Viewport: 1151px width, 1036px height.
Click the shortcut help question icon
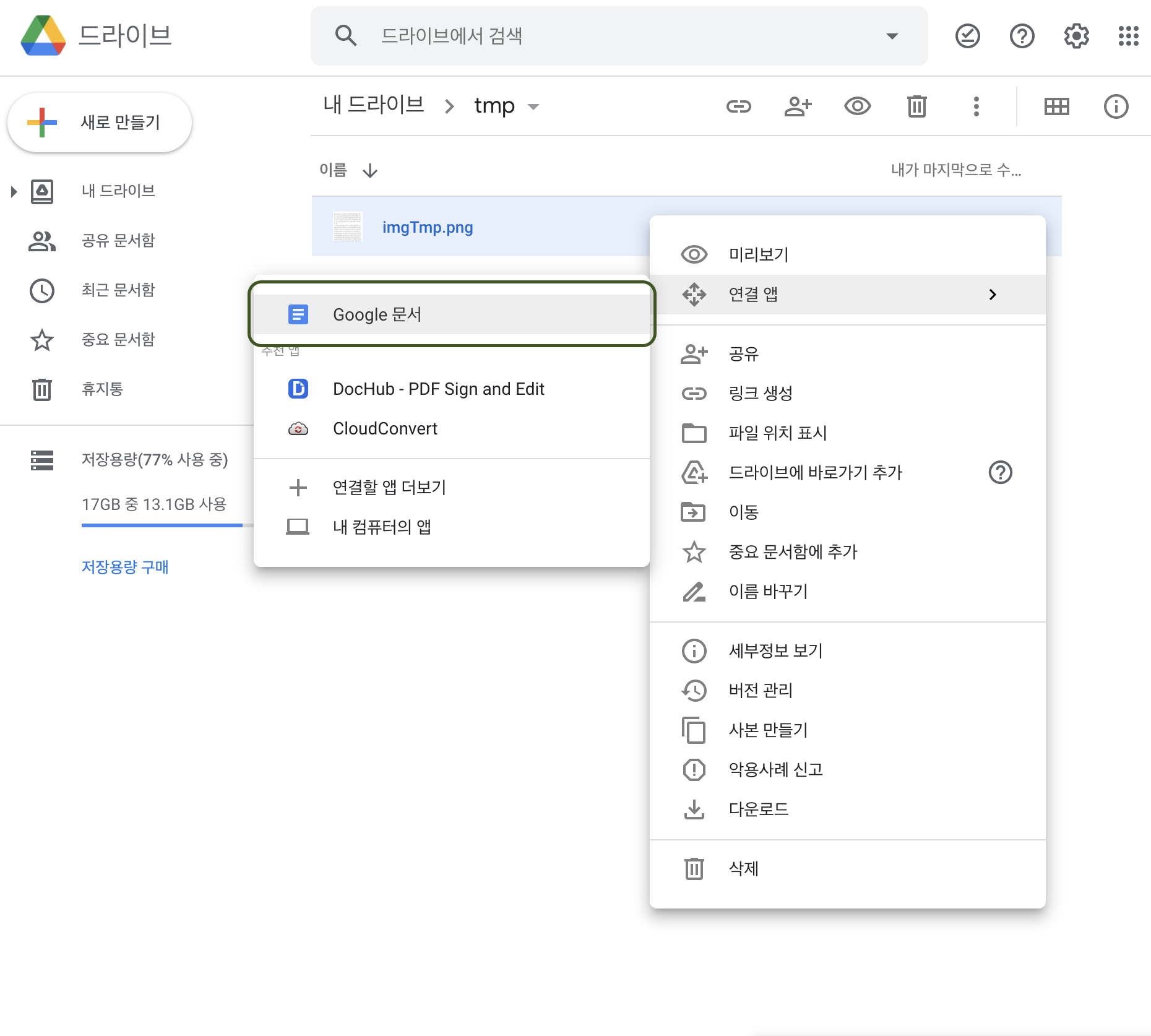tap(1000, 473)
